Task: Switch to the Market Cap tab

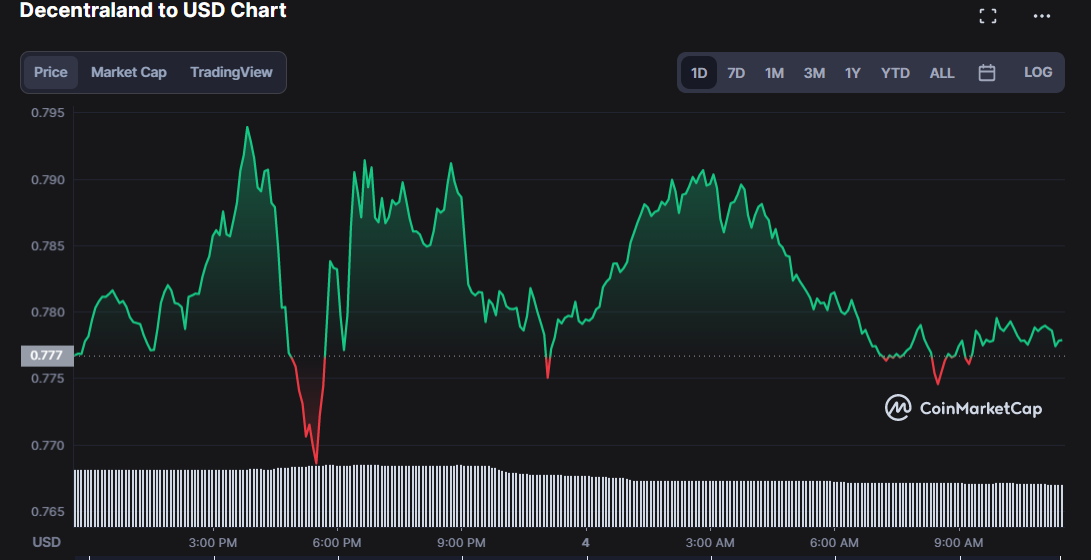Action: 129,72
